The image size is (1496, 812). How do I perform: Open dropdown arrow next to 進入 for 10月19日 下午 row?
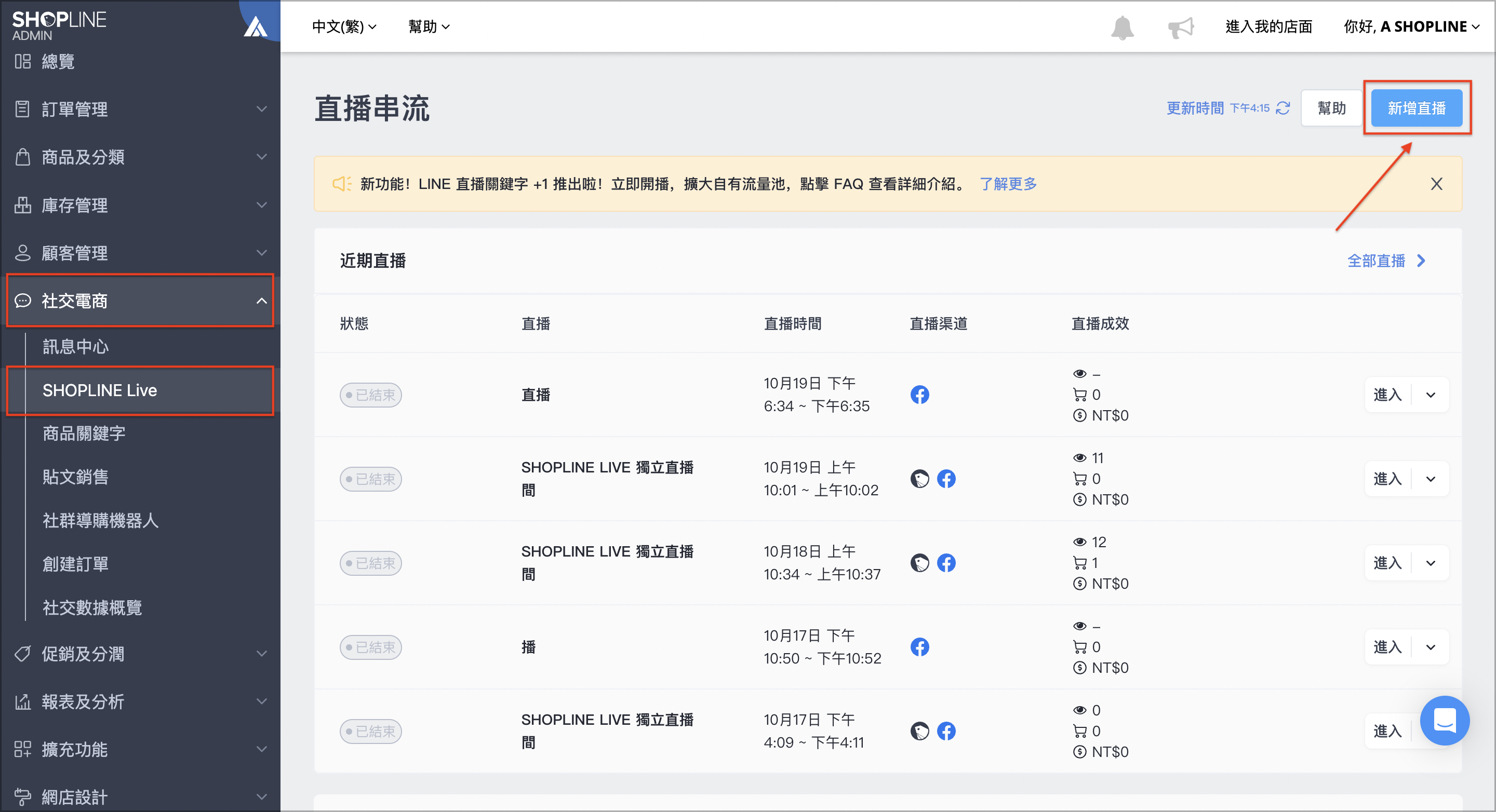1431,395
